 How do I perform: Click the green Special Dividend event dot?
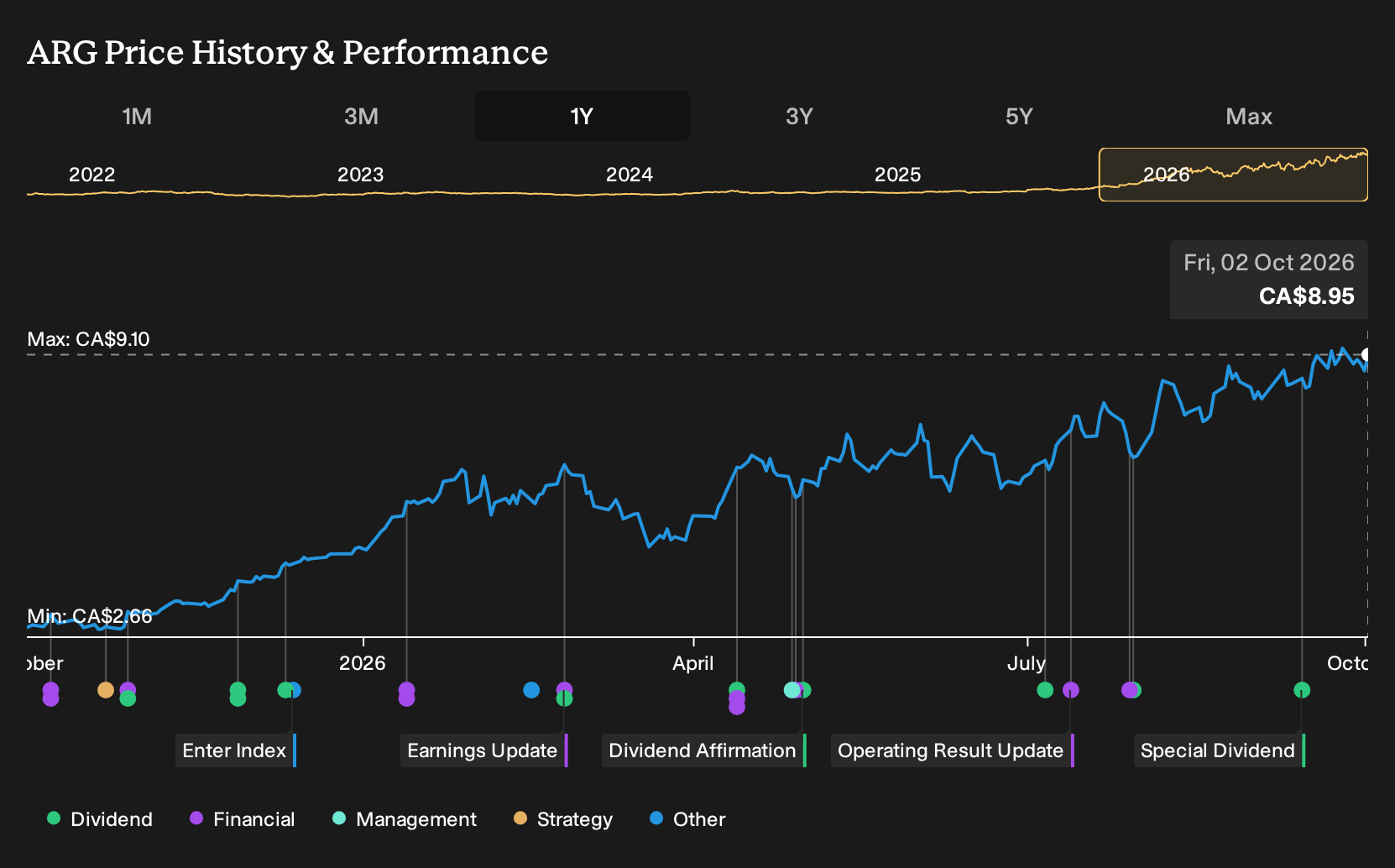coord(1302,690)
